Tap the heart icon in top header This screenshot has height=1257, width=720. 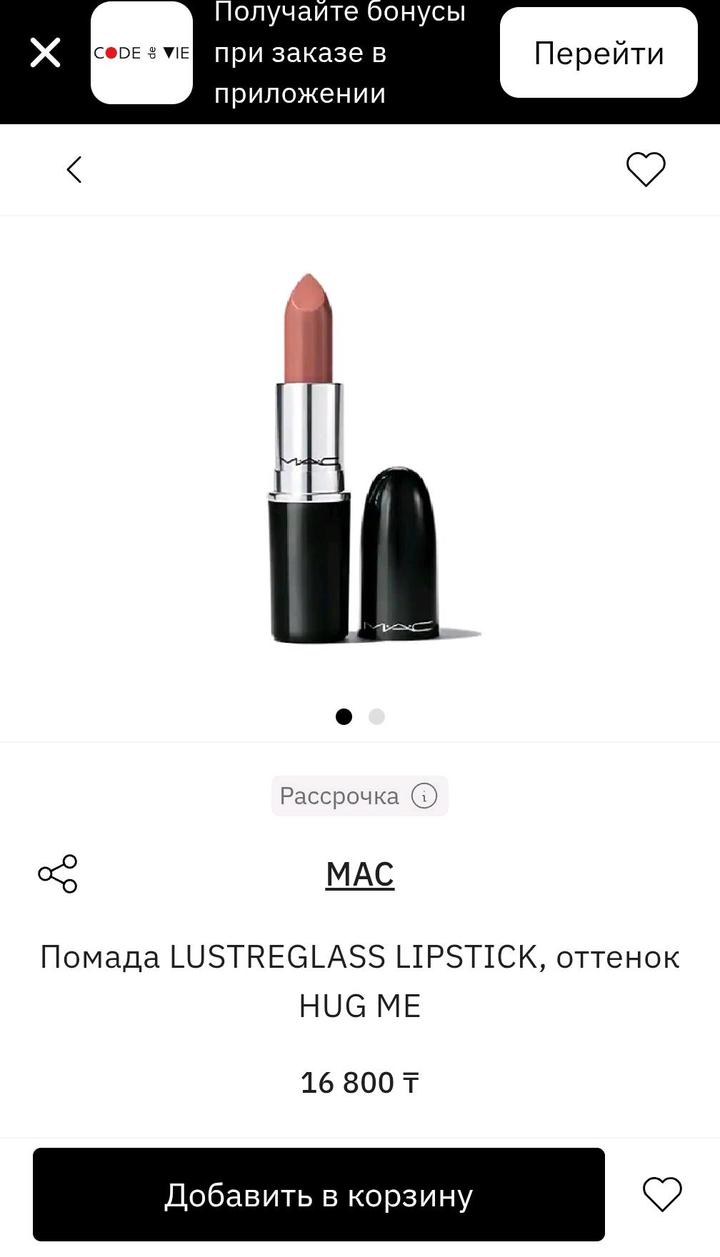[645, 169]
